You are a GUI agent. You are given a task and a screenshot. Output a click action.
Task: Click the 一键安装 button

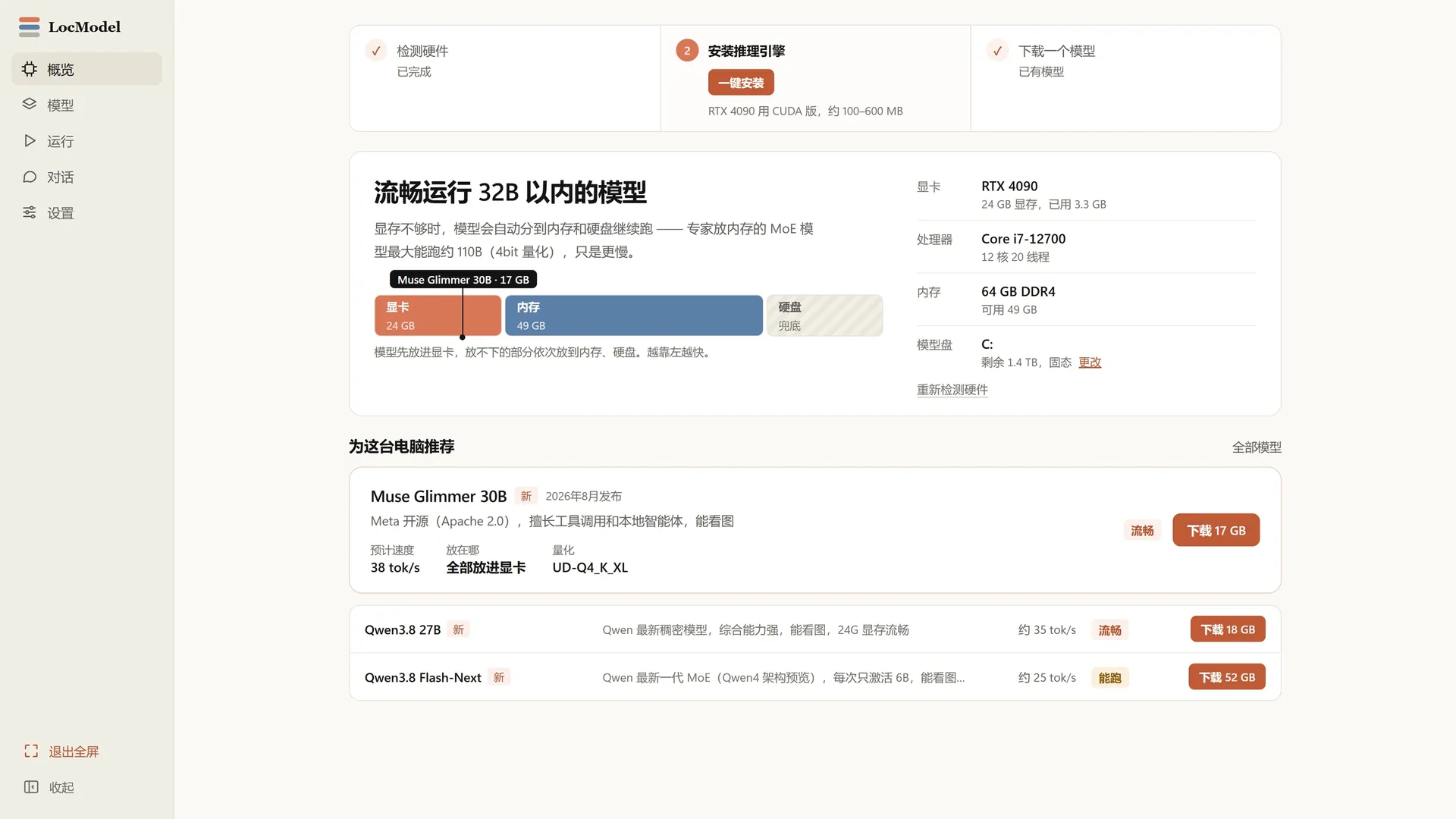coord(741,83)
